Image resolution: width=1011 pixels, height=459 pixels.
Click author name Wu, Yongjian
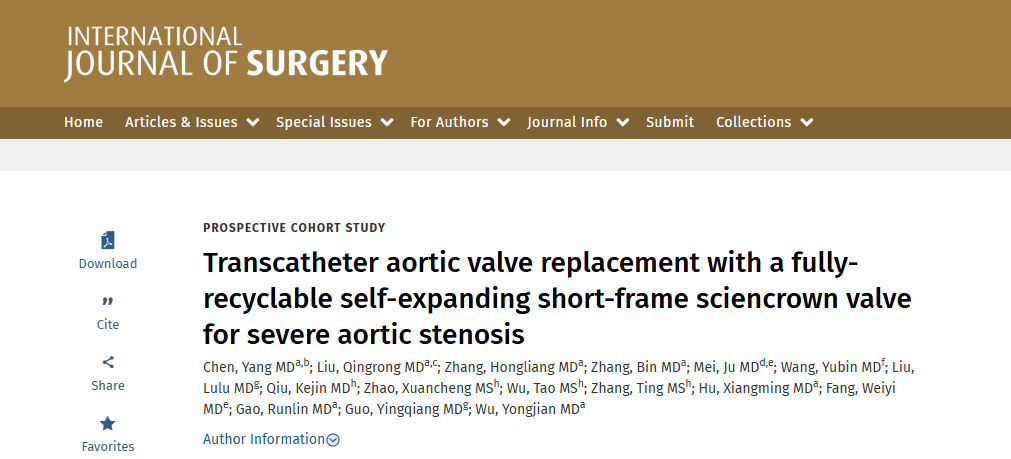click(x=514, y=408)
